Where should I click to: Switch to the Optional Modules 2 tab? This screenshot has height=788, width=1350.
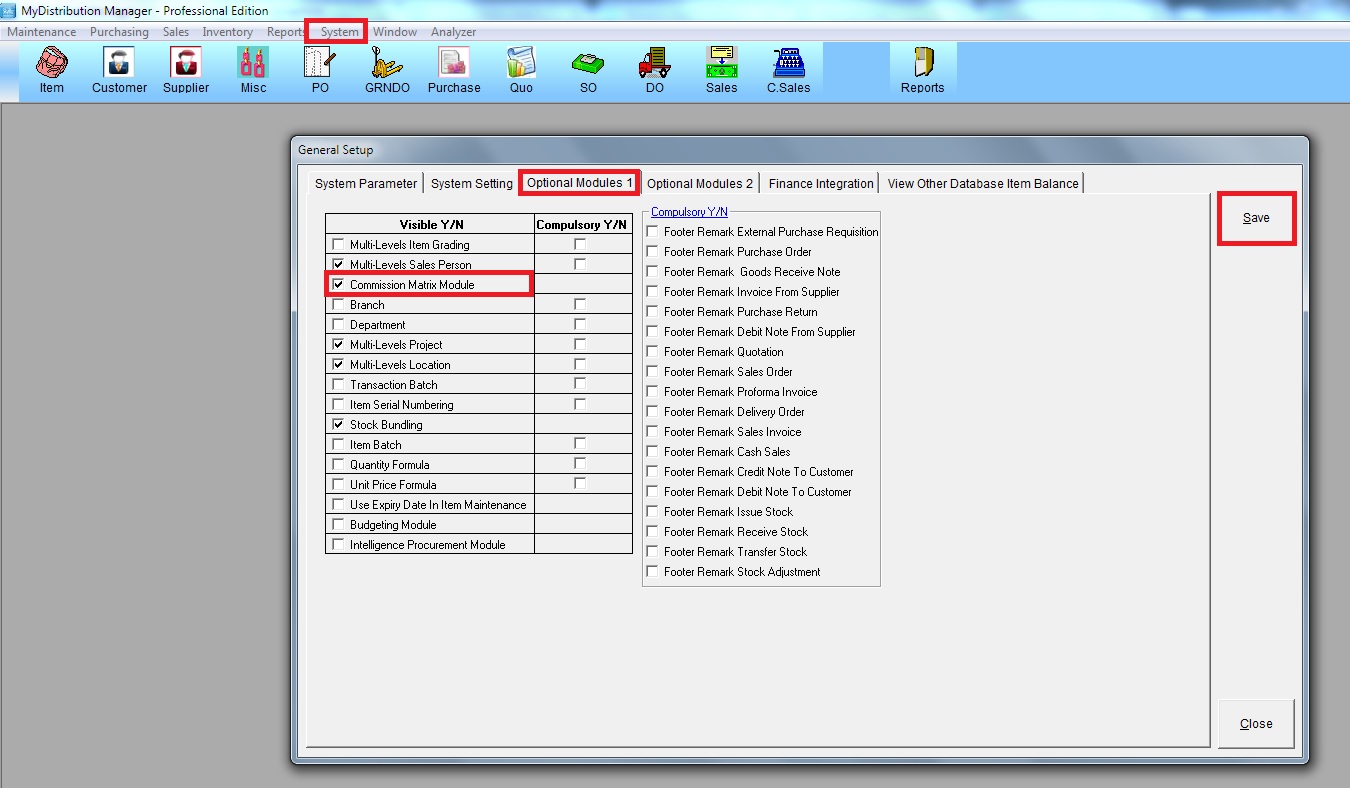point(700,184)
